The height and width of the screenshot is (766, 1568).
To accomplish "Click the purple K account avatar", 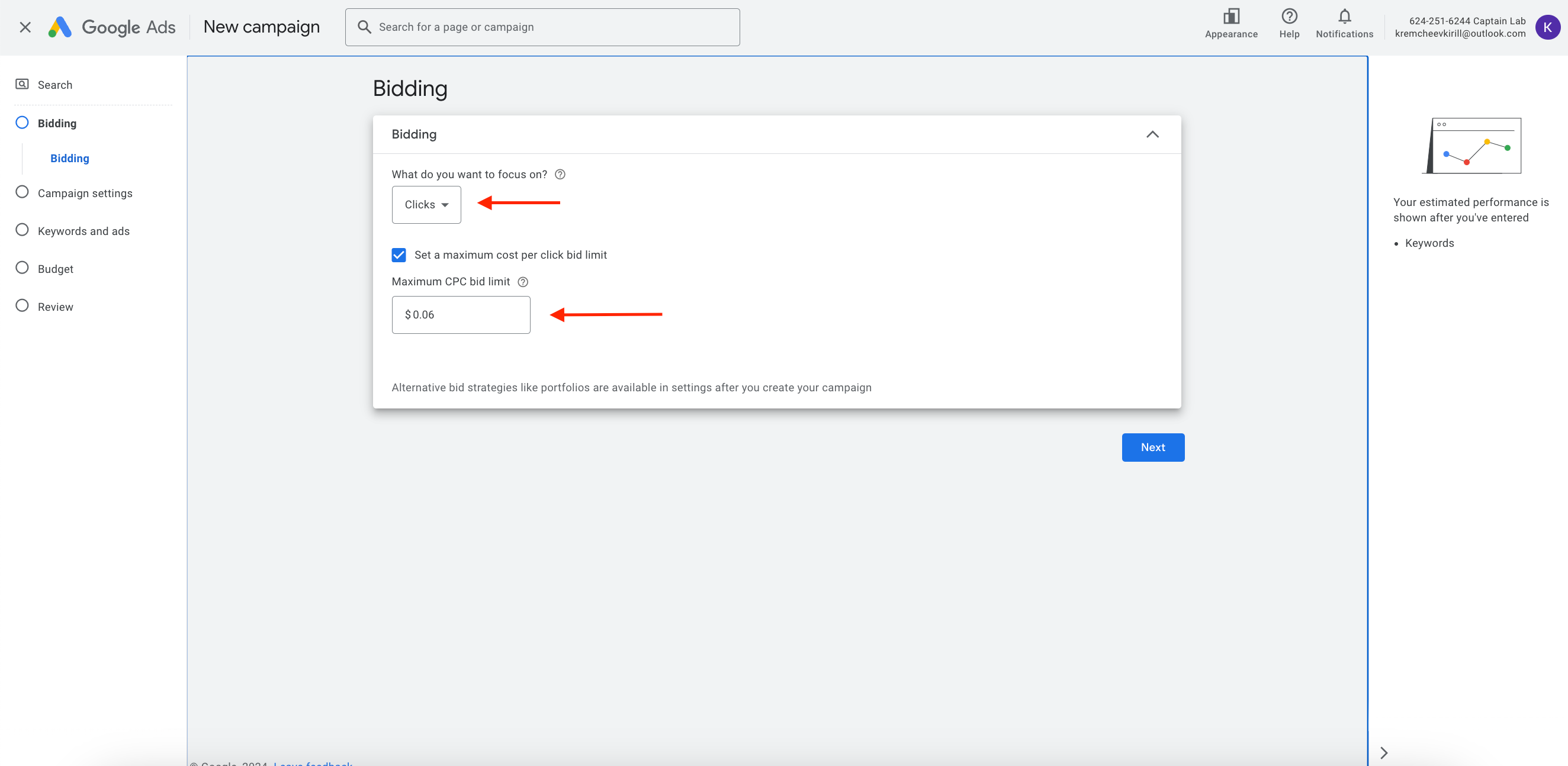I will pyautogui.click(x=1547, y=27).
